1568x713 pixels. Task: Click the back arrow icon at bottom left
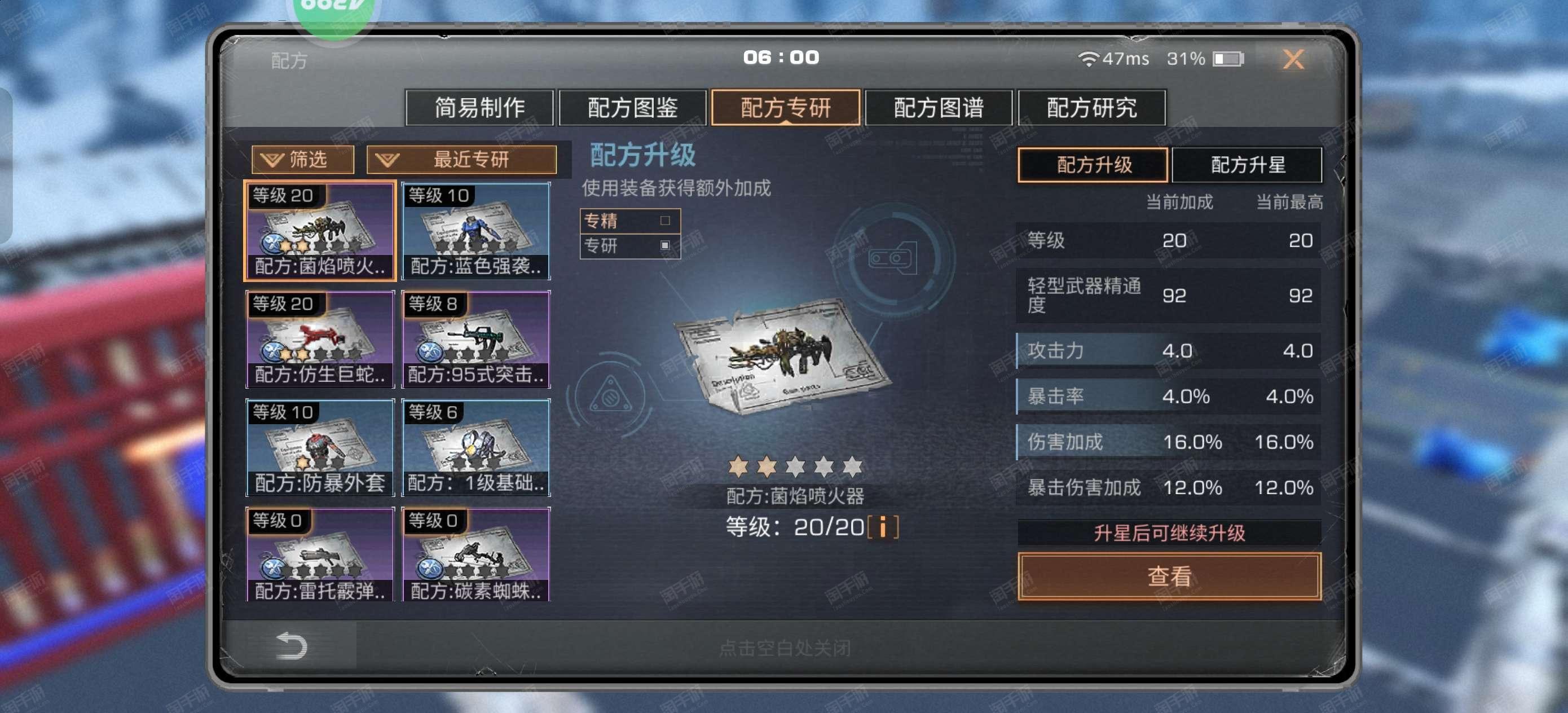coord(291,645)
